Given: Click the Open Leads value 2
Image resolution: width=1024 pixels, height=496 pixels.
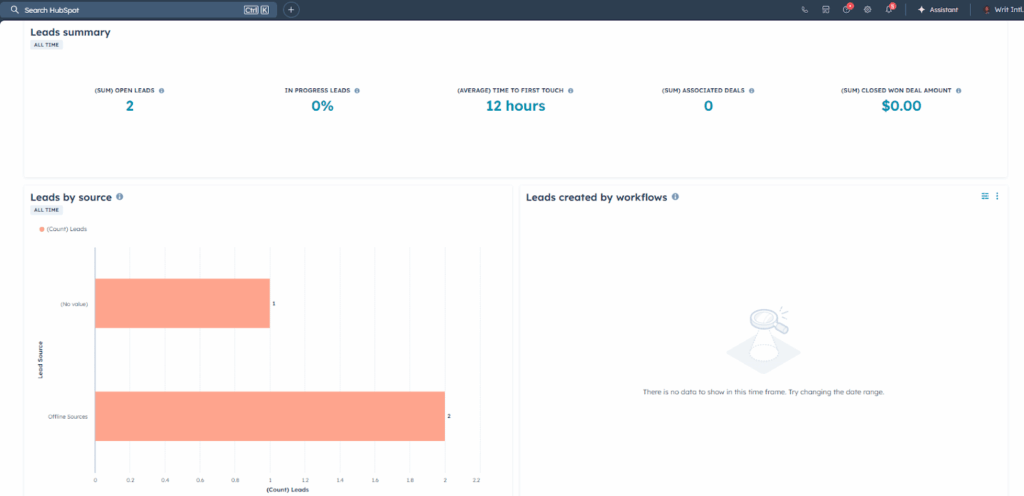Looking at the screenshot, I should point(130,106).
